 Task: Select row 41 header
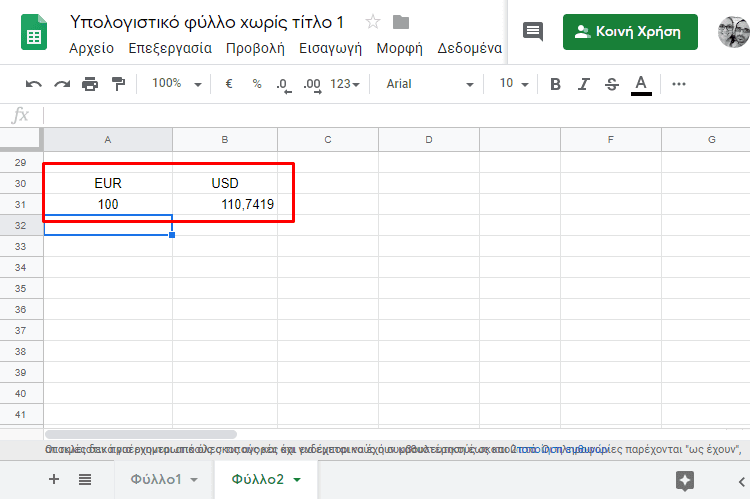pos(21,414)
